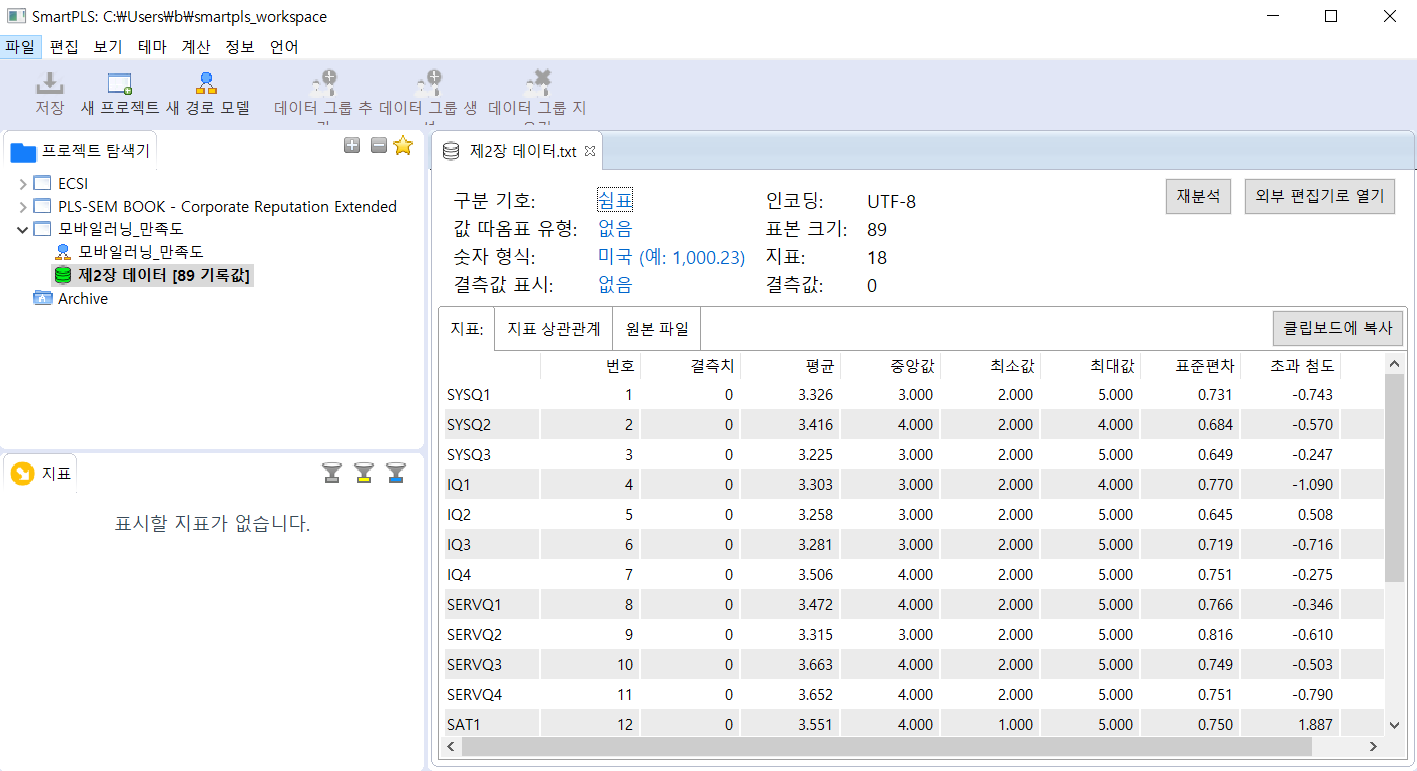
Task: Switch to the 지표 상관관계 tab
Action: pos(553,328)
